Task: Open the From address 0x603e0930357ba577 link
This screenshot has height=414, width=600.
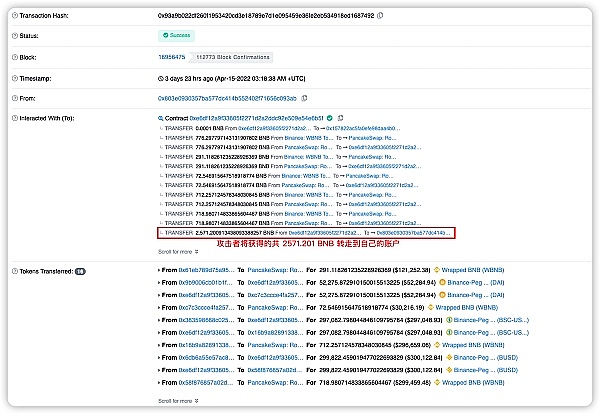Action: pyautogui.click(x=227, y=98)
